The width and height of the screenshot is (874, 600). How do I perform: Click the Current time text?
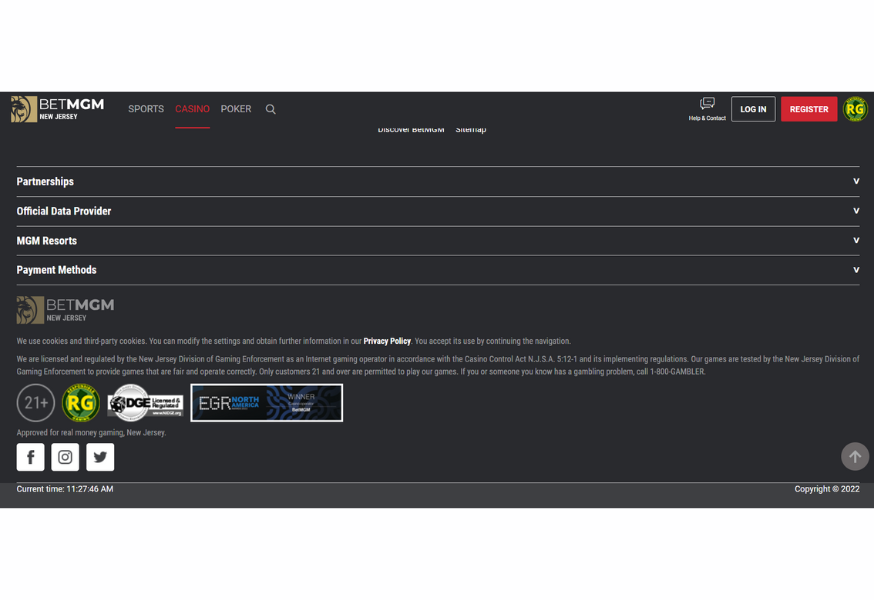pos(65,489)
